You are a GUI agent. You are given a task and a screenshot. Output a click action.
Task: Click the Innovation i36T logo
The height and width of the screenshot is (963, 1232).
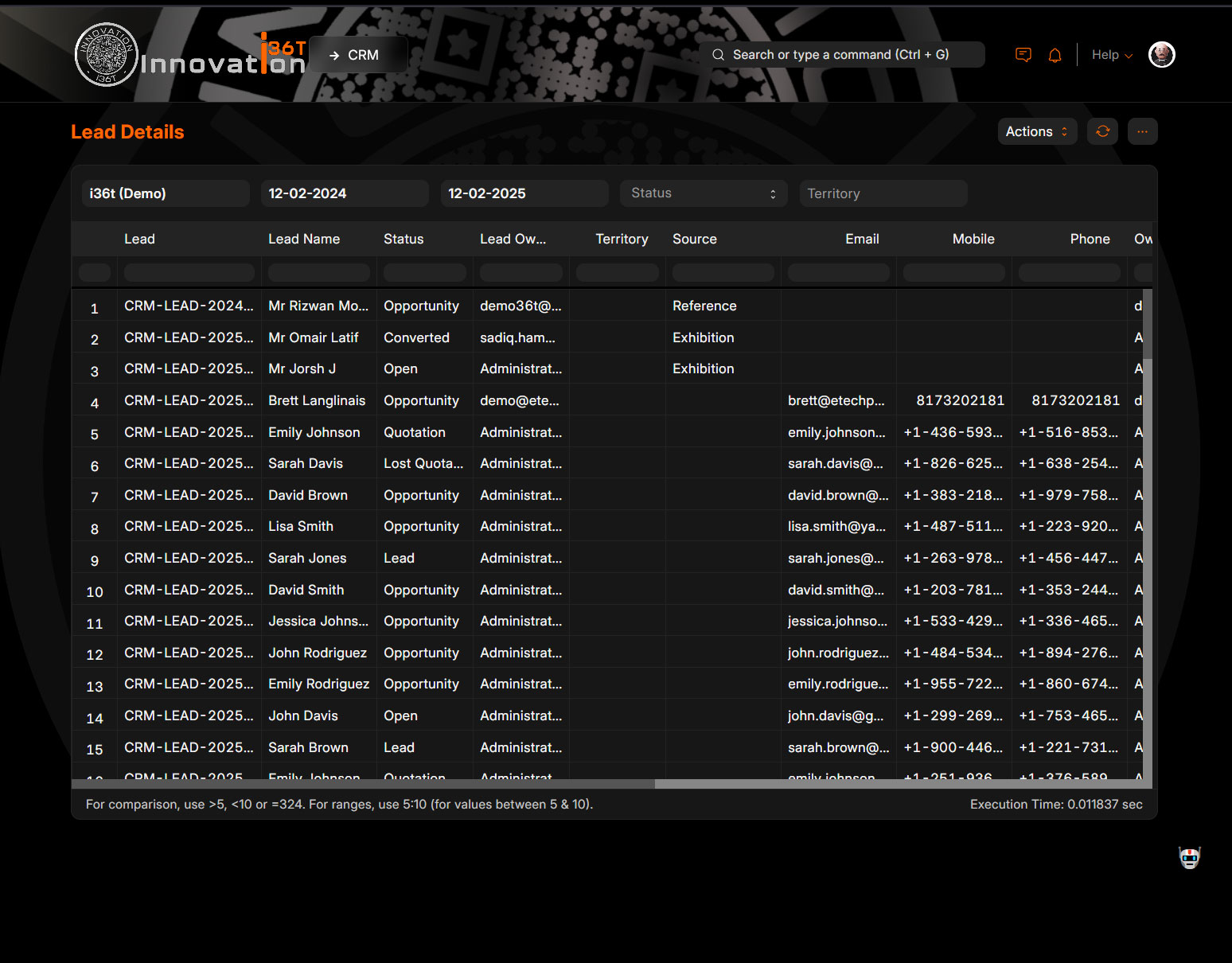tap(190, 55)
